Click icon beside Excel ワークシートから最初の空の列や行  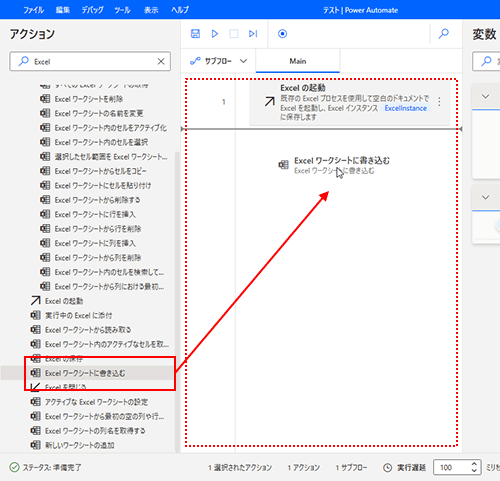[35, 416]
